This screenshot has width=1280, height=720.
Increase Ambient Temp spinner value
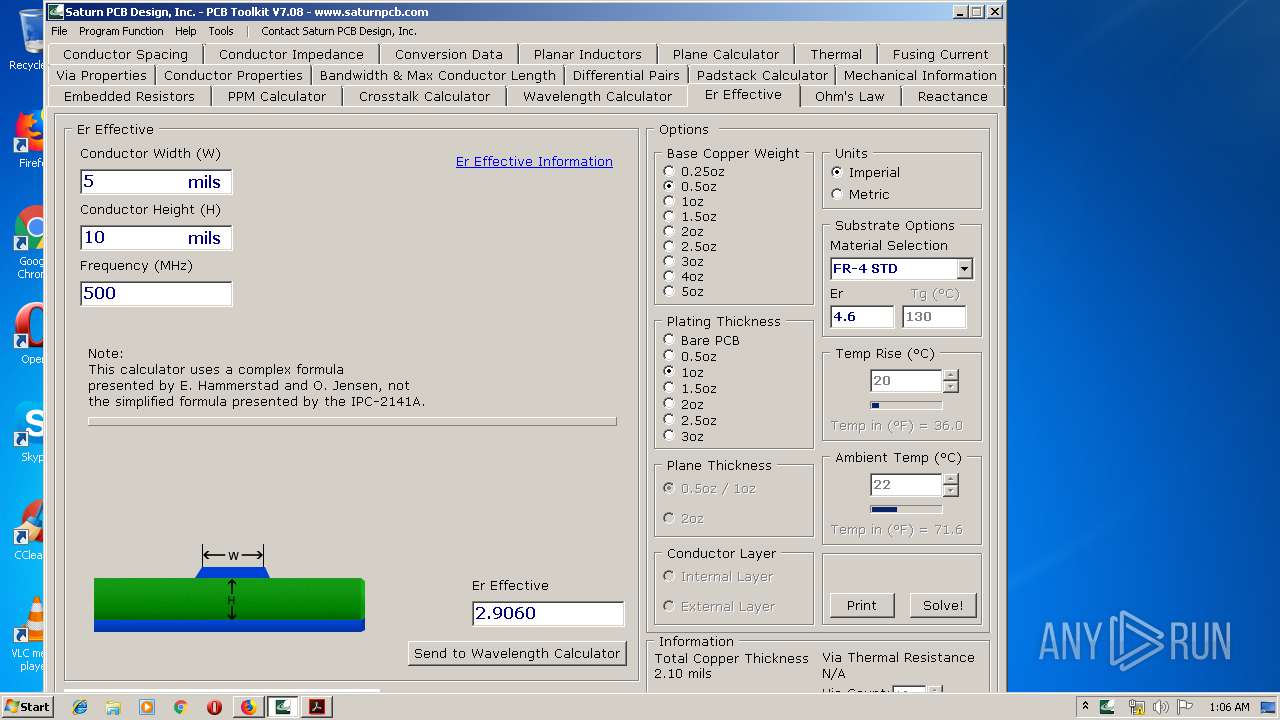950,480
